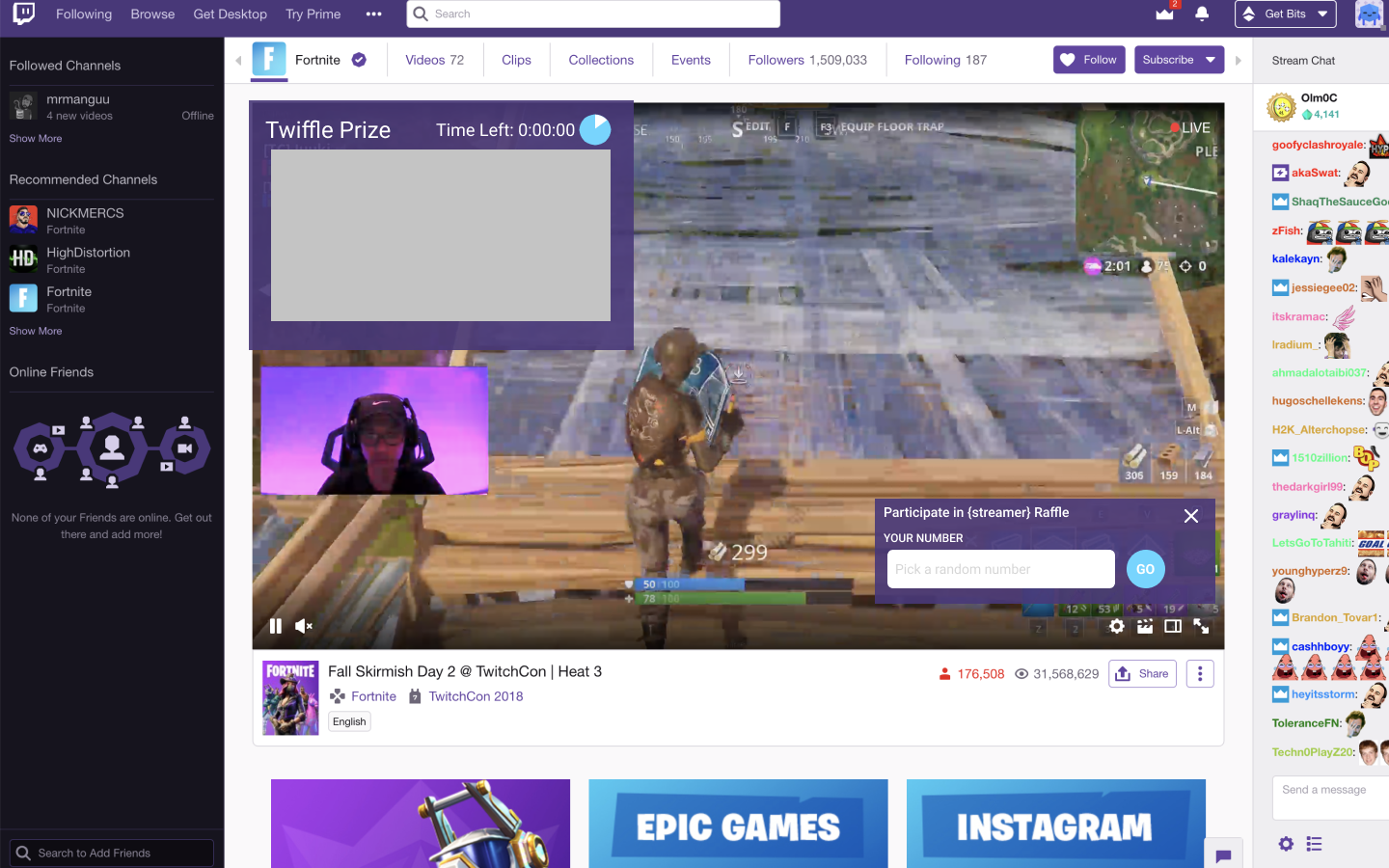Click Try Prime in top navigation

pos(313,14)
